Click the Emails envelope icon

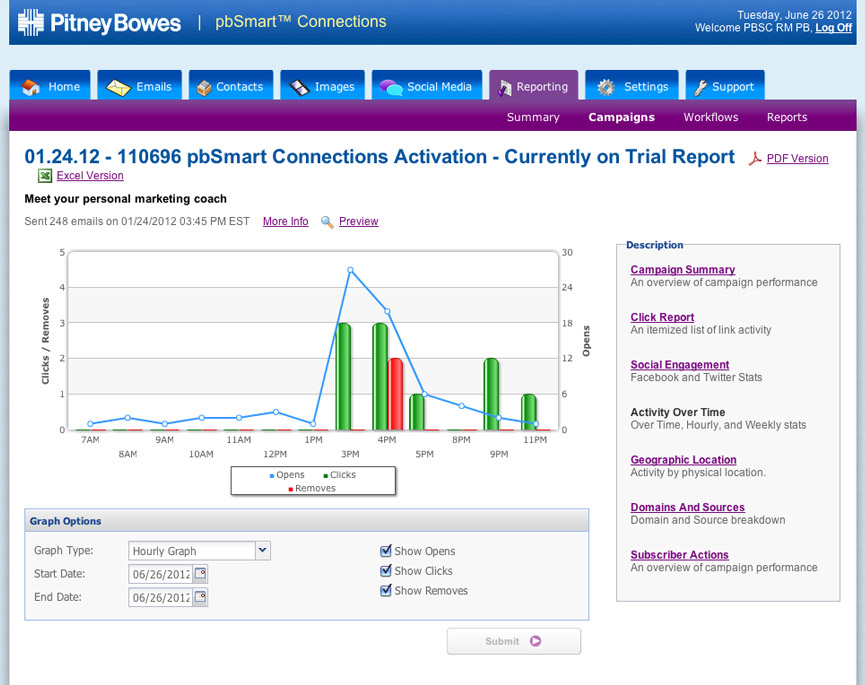click(118, 87)
